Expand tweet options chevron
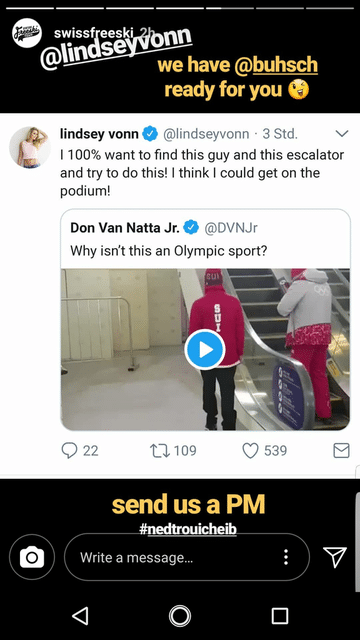 [x=342, y=133]
